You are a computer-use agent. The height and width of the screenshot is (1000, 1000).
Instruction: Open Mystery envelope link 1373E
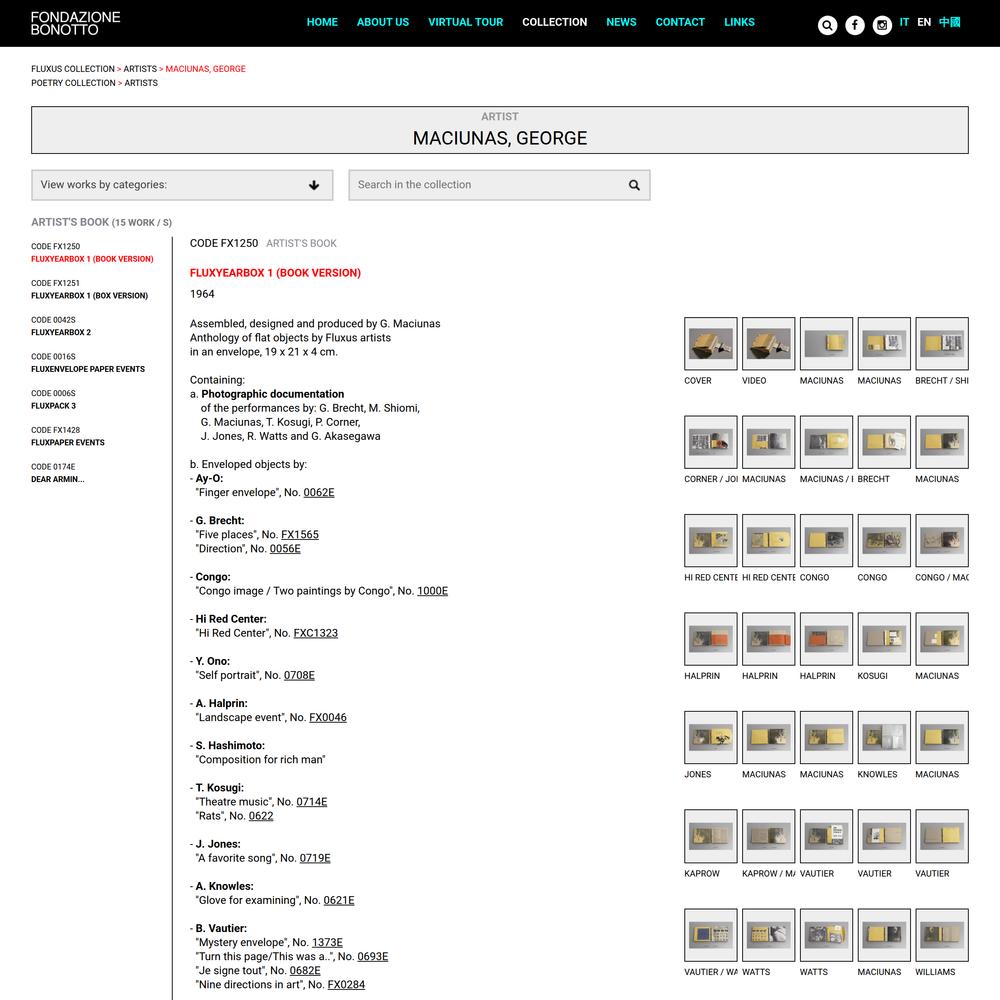327,942
